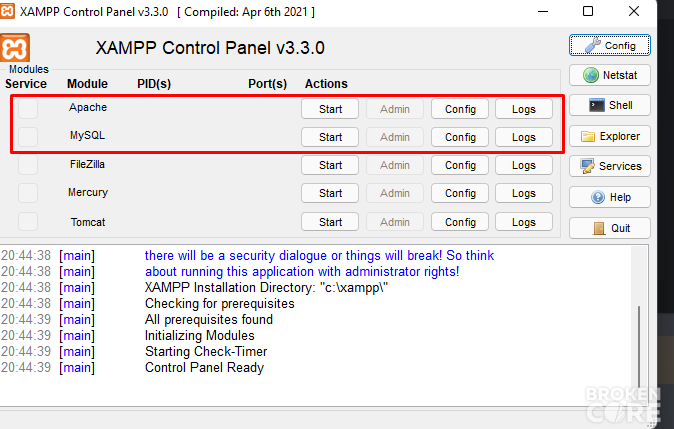Open Config for MySQL
The height and width of the screenshot is (429, 674).
460,137
